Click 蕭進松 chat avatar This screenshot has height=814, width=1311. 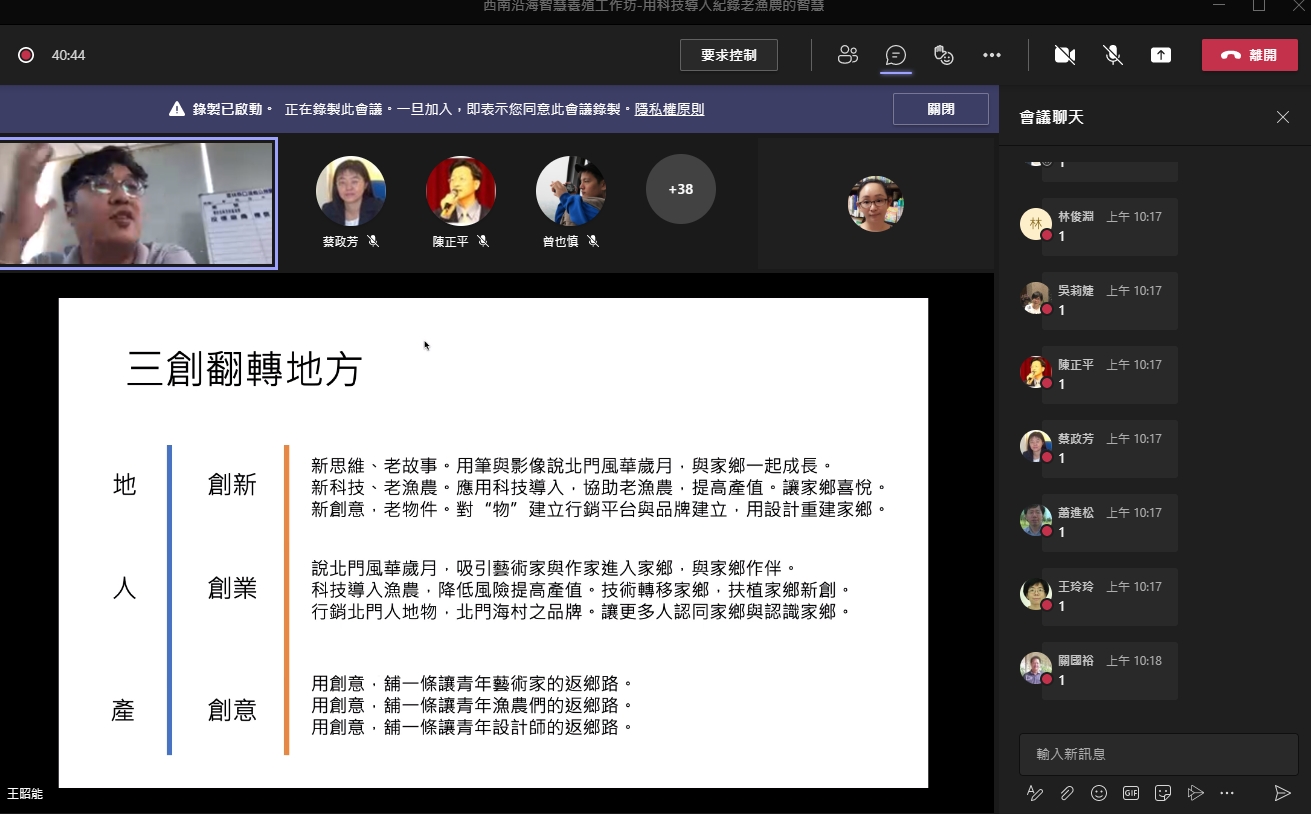click(1035, 520)
